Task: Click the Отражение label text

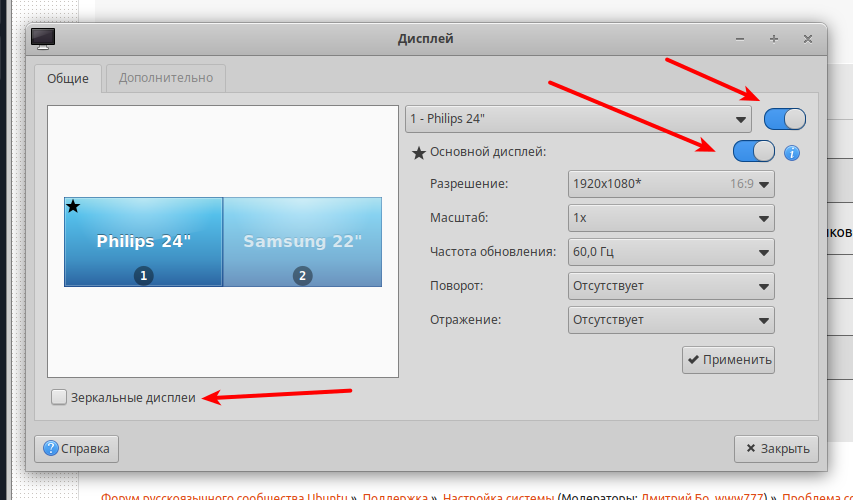Action: tap(466, 320)
